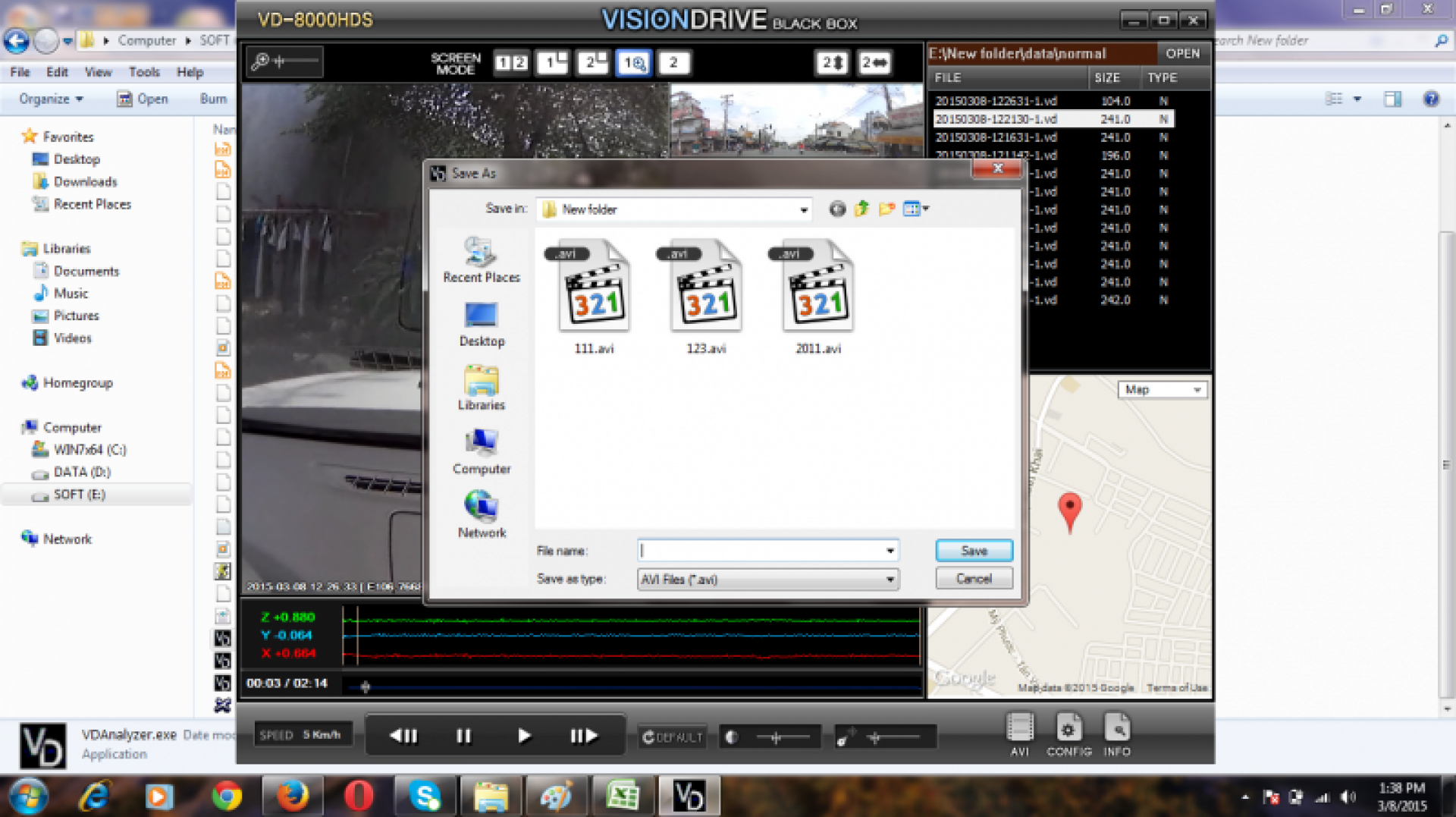1456x817 pixels.
Task: Open Firefox from the taskbar
Action: tap(293, 797)
